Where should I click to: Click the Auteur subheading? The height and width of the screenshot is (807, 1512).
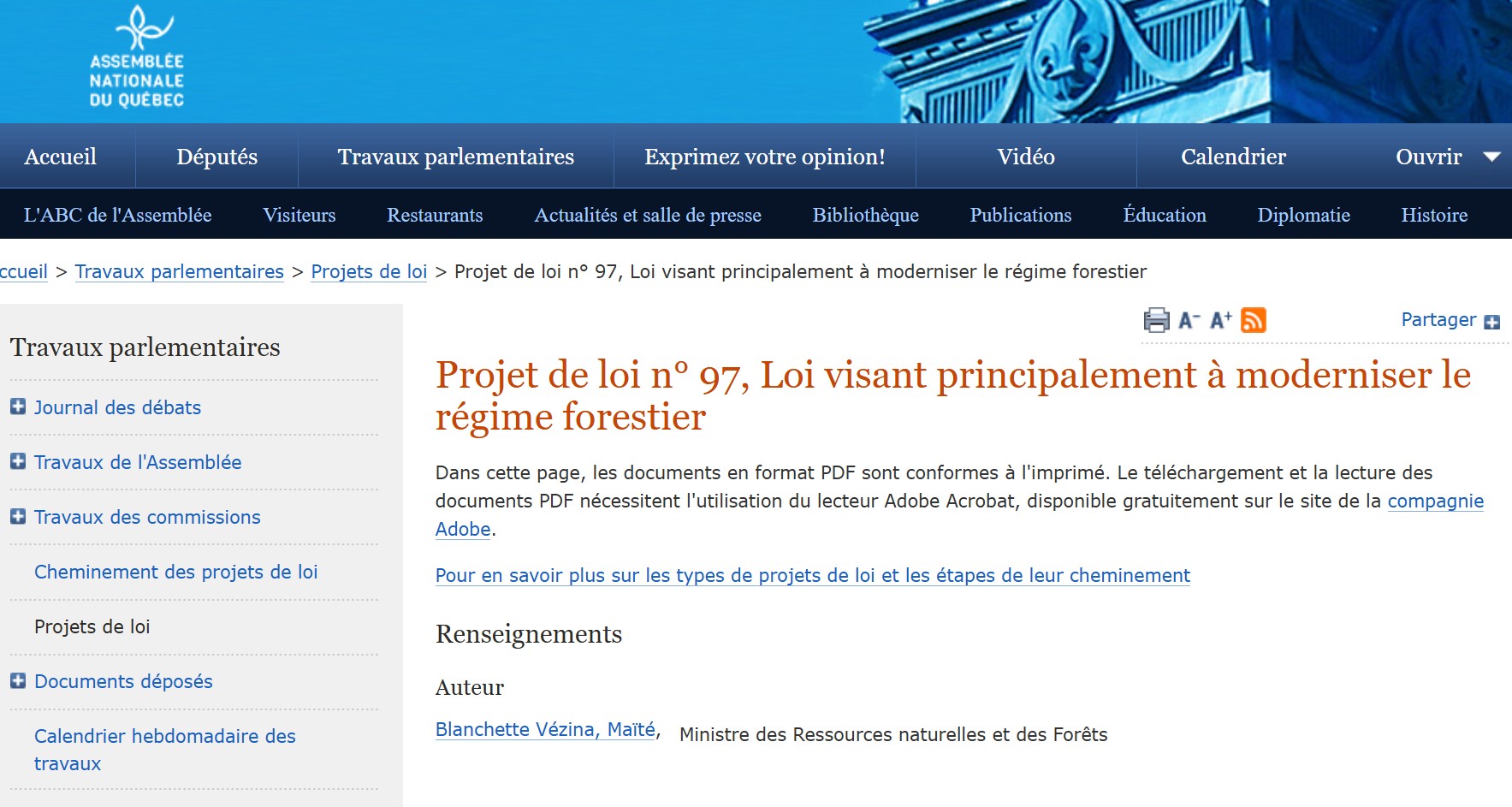click(x=470, y=688)
